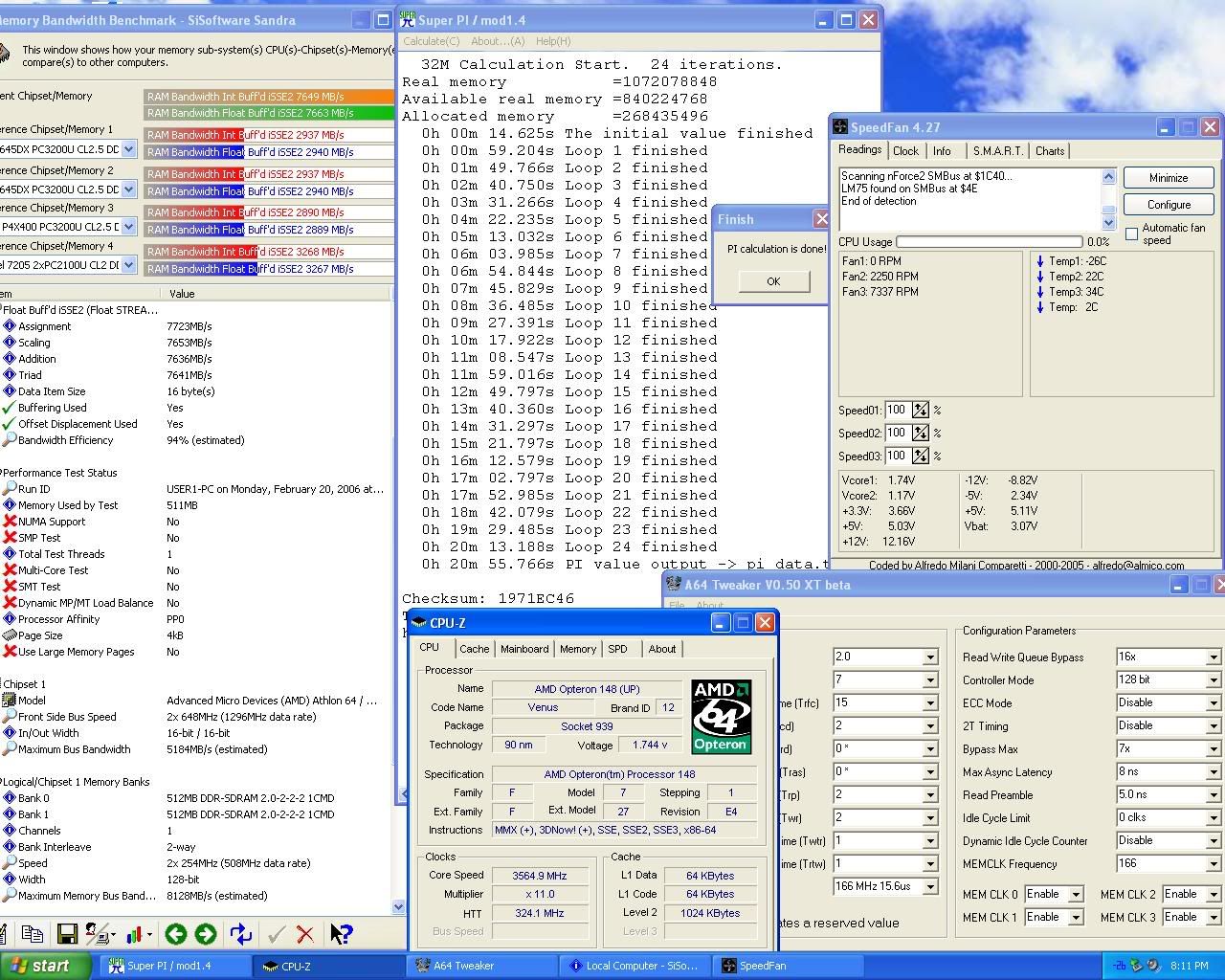Image resolution: width=1225 pixels, height=980 pixels.
Task: Switch to the Memory tab in CPU-Z
Action: 578,649
